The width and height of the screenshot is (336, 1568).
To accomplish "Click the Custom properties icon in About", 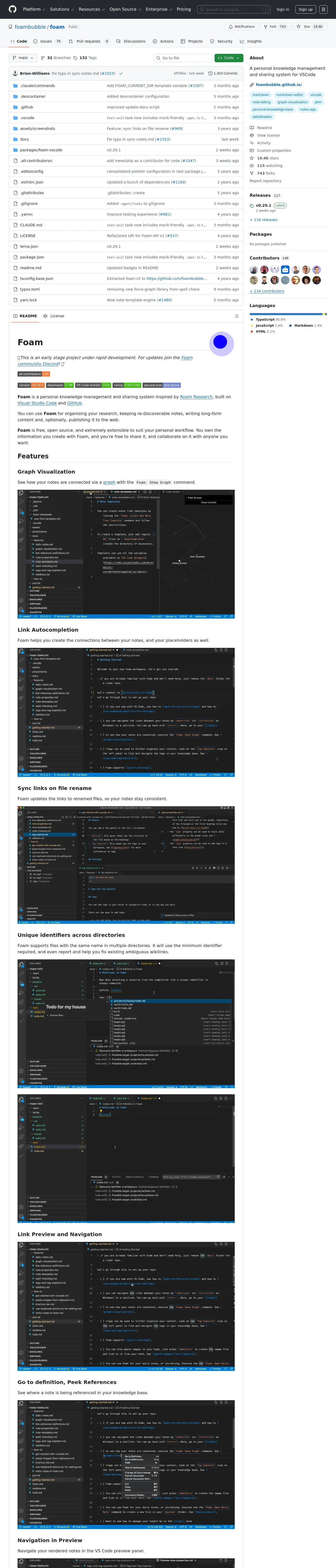I will tap(252, 150).
